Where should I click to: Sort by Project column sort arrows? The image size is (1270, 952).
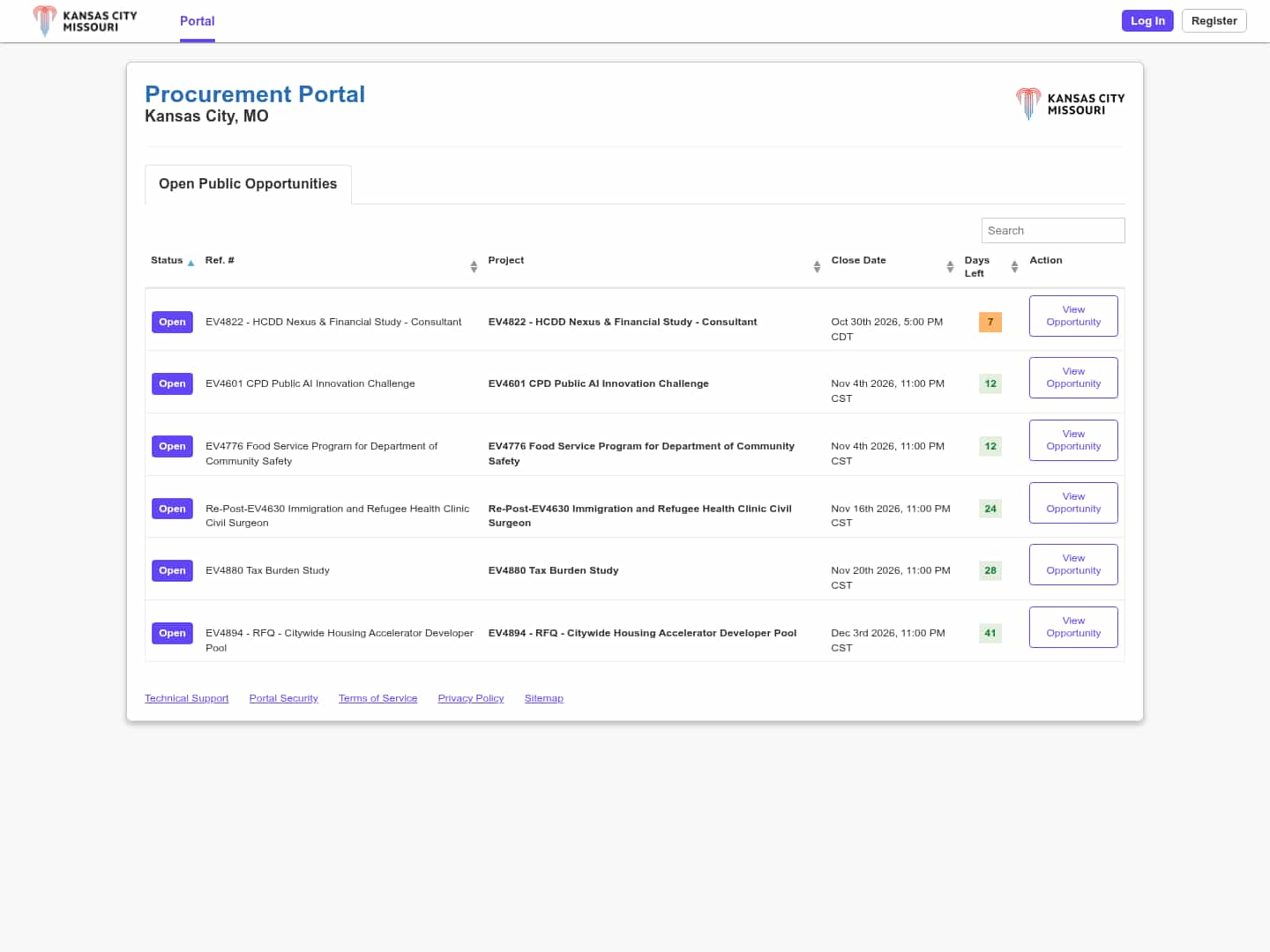(817, 266)
